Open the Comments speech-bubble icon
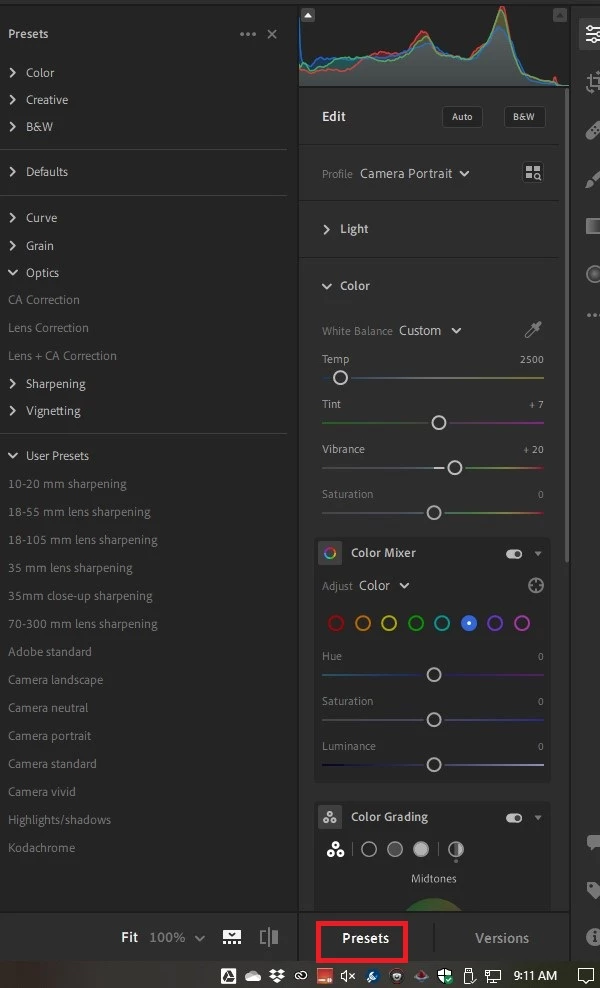The width and height of the screenshot is (600, 988). 592,842
